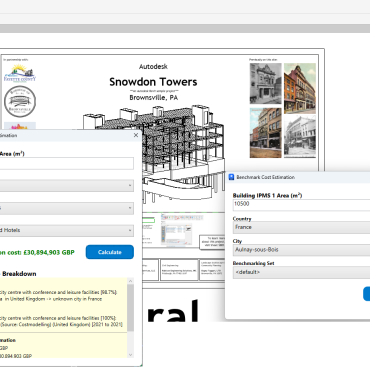Click the Breakdown panel scrollbar thumb
370x370 pixels.
coord(130,308)
